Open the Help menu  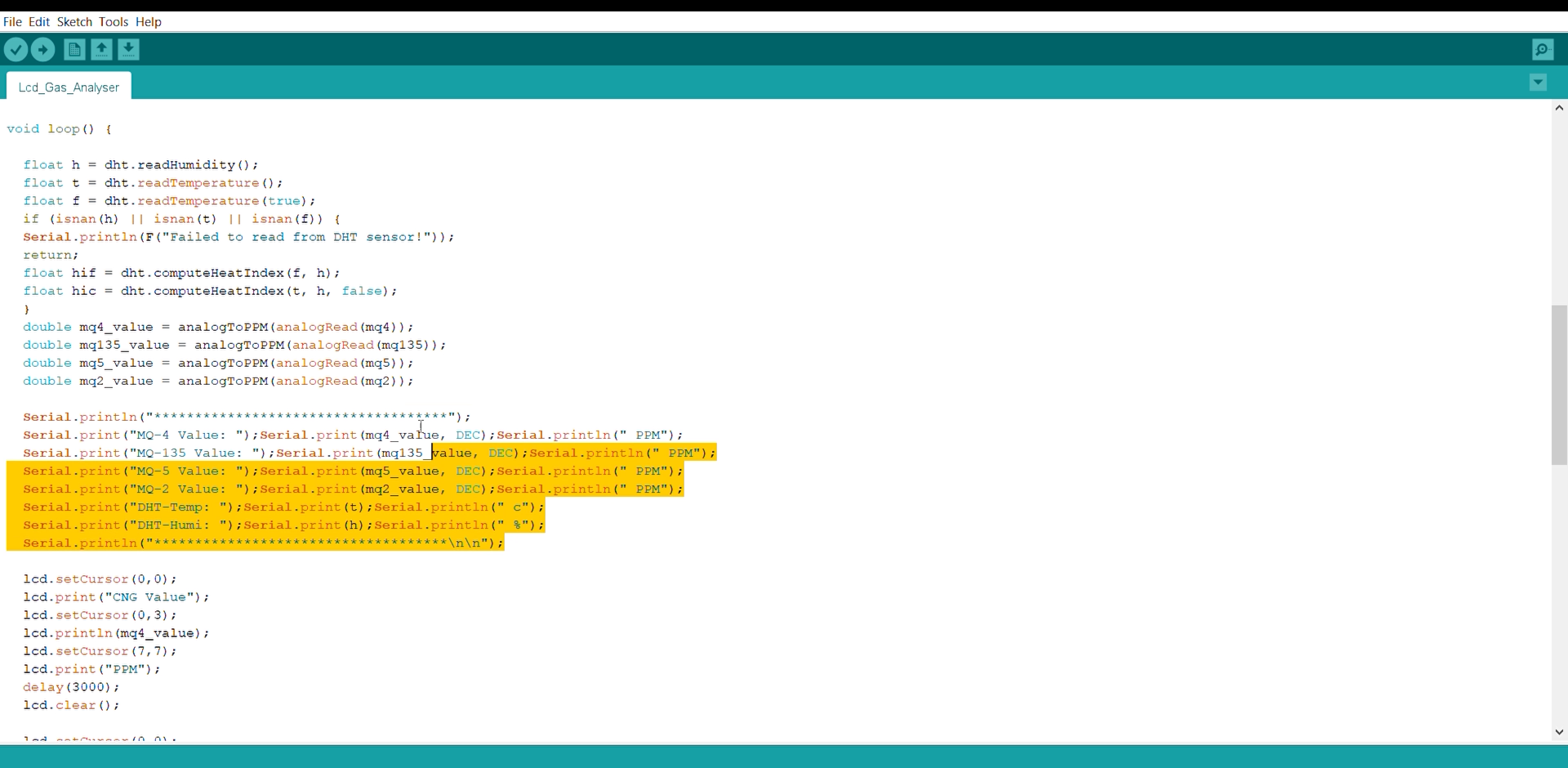point(149,22)
